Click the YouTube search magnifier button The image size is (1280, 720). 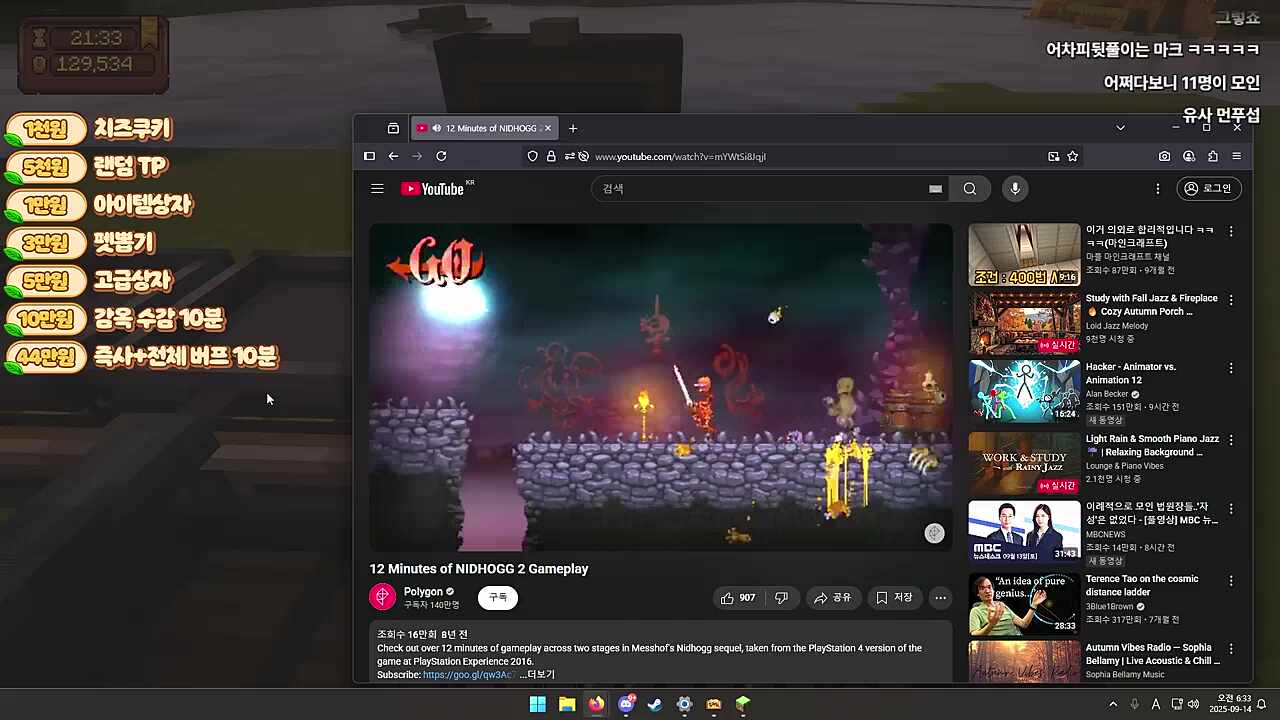point(969,189)
